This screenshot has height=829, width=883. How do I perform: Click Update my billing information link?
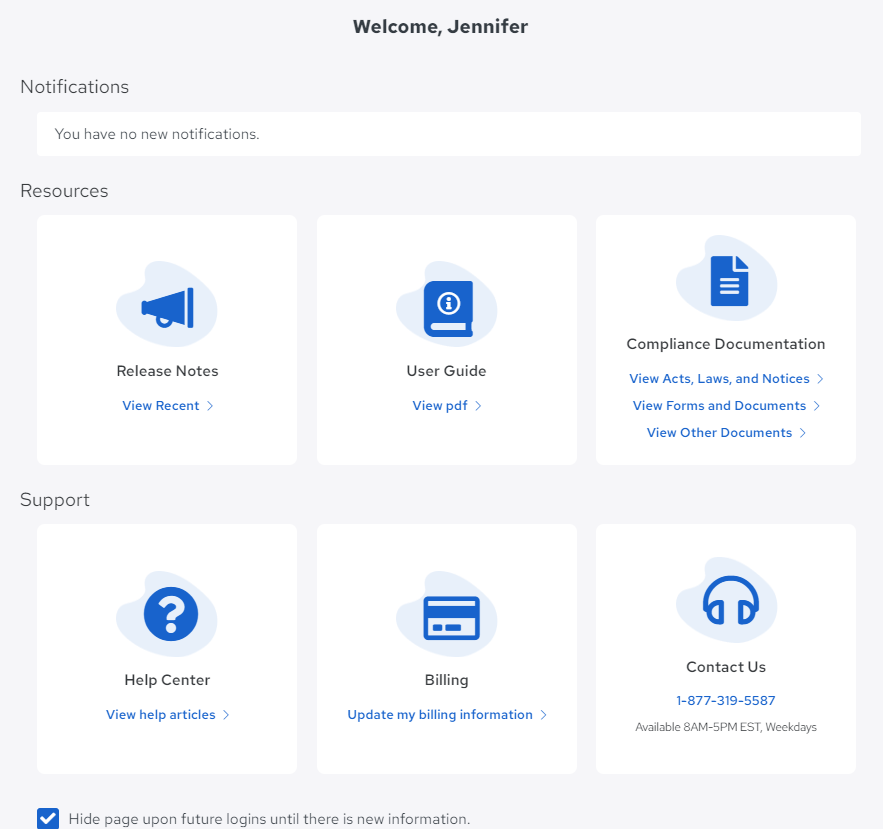click(440, 715)
